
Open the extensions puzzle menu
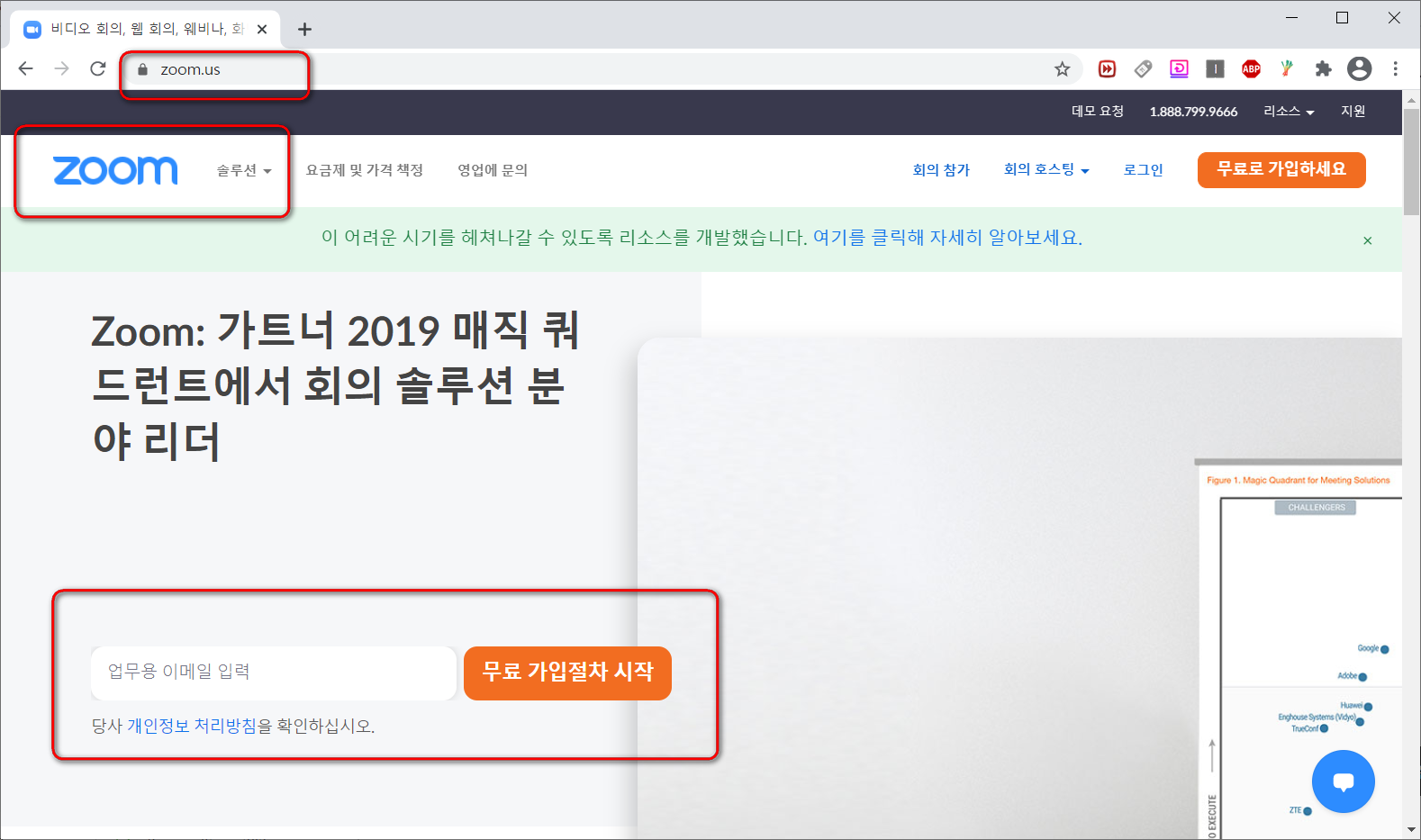pyautogui.click(x=1323, y=68)
